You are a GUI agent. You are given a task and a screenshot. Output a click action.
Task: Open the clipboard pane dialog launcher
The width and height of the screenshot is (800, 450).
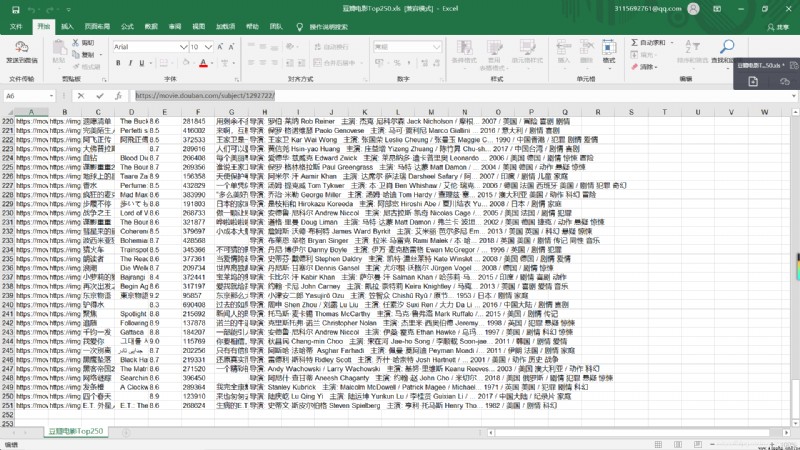(104, 80)
